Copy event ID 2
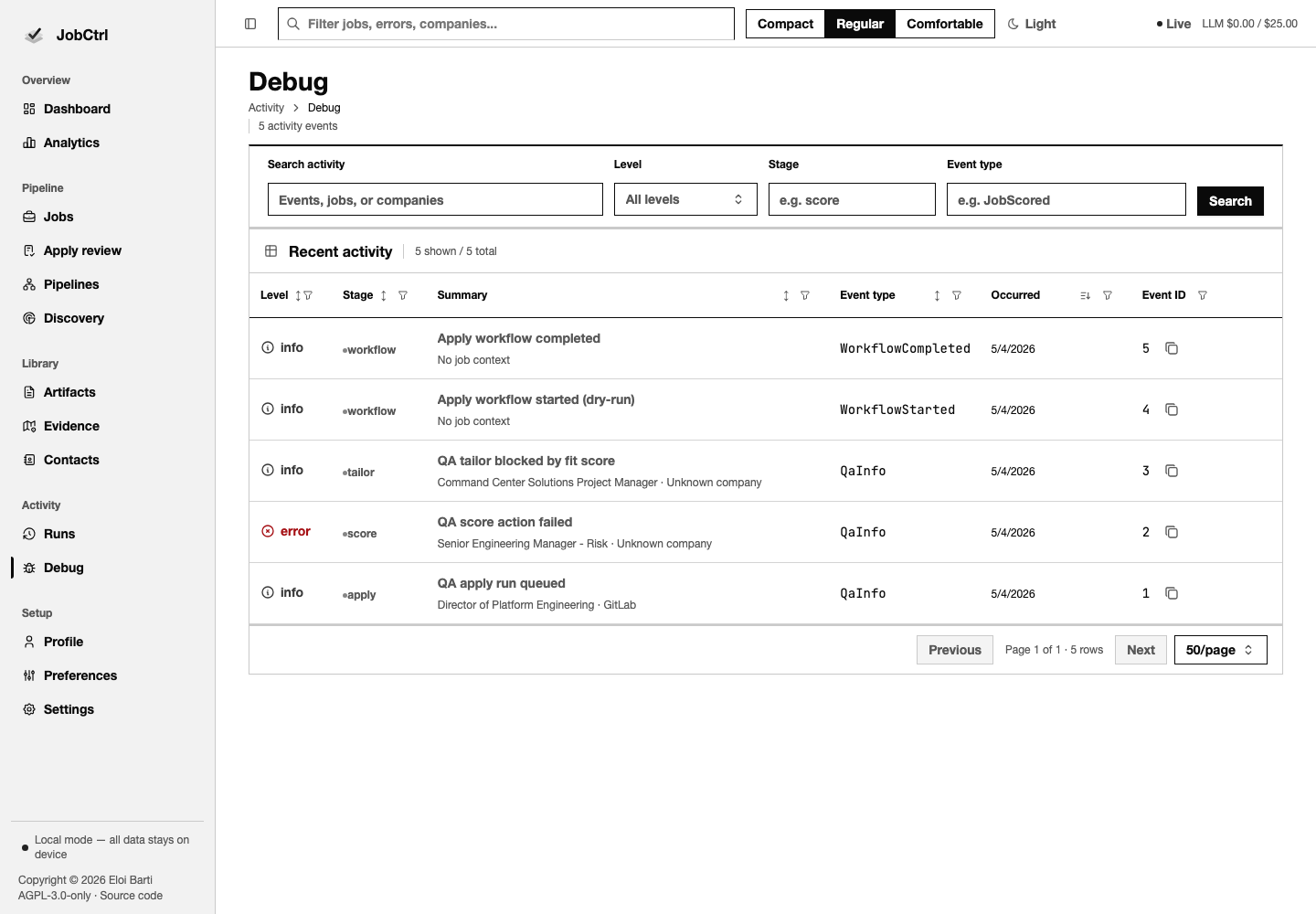1316x914 pixels. pyautogui.click(x=1172, y=532)
